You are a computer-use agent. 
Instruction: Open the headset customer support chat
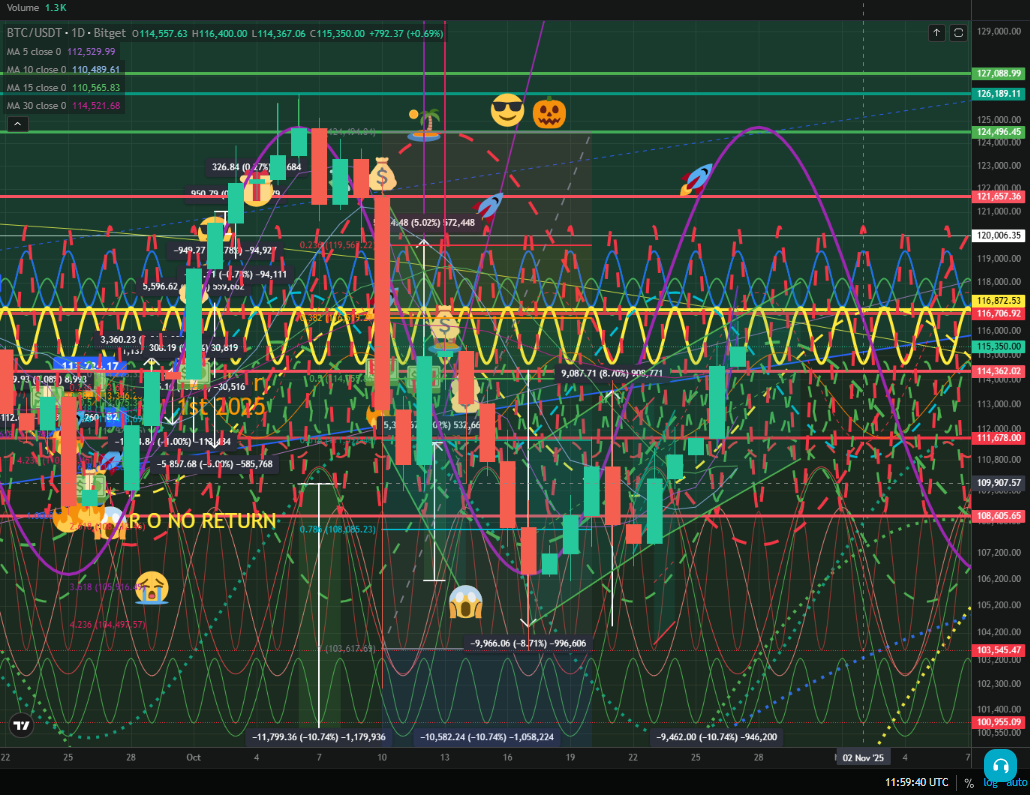pyautogui.click(x=999, y=764)
